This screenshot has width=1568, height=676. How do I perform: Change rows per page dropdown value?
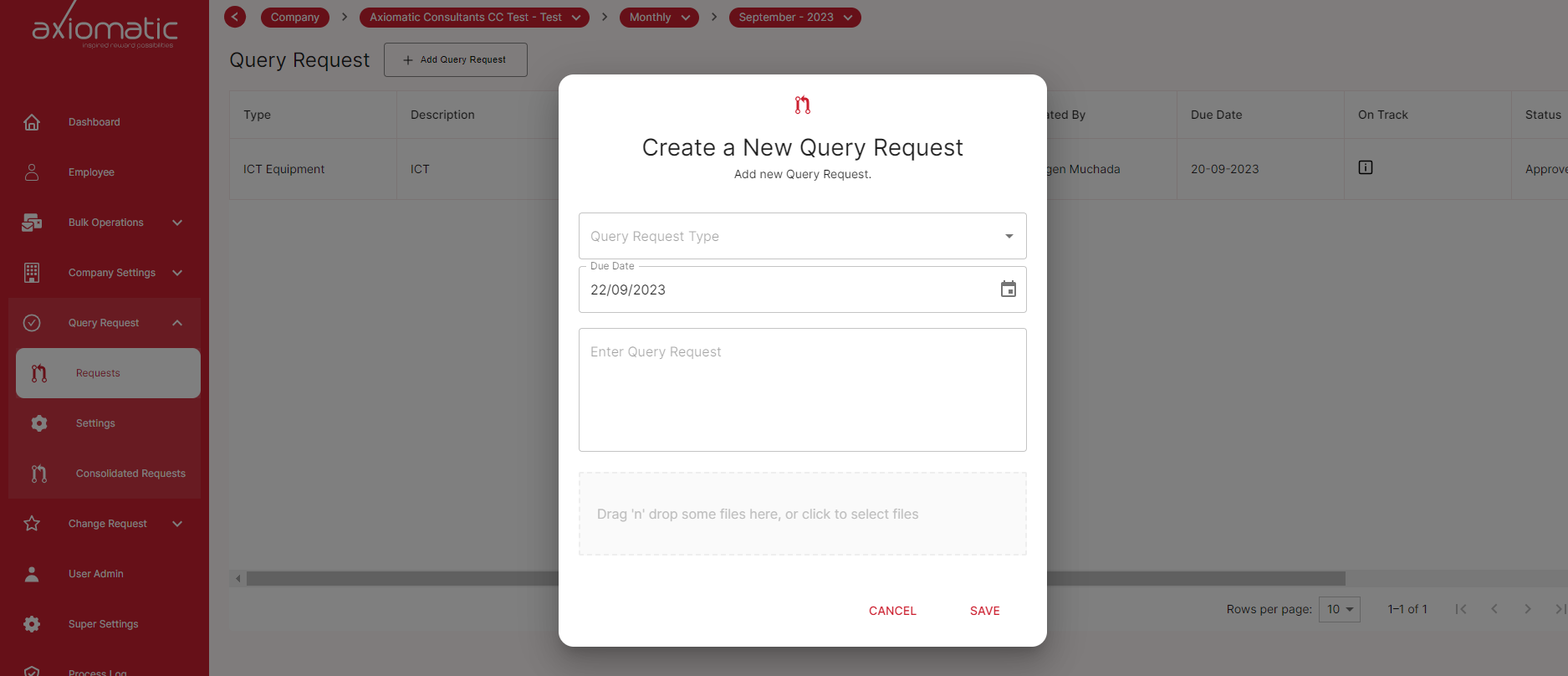click(x=1340, y=609)
